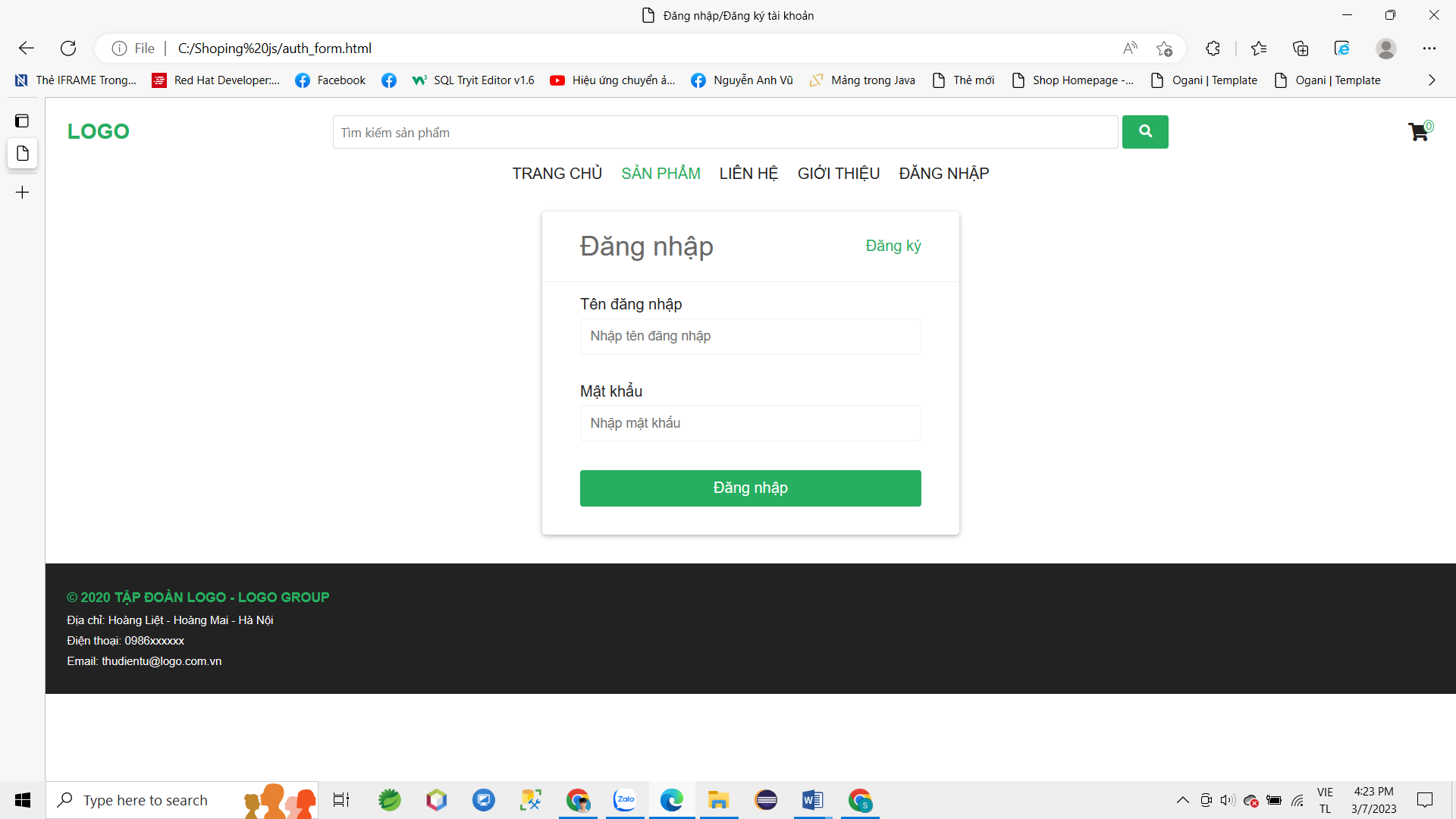1456x819 pixels.
Task: Click the password input field
Action: (x=750, y=423)
